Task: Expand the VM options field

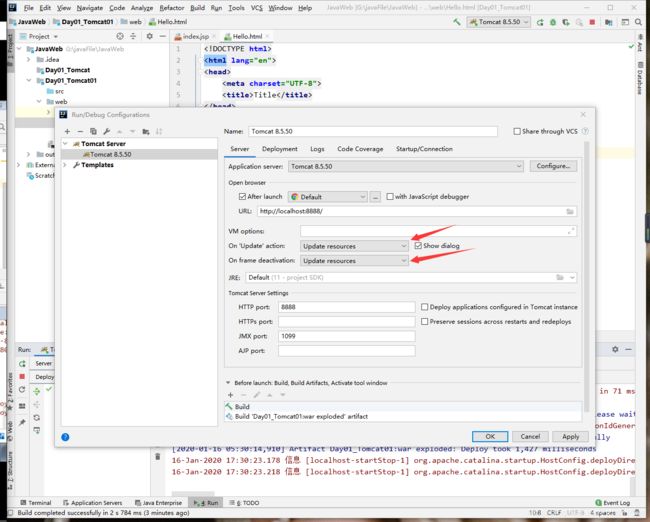Action: tap(571, 231)
